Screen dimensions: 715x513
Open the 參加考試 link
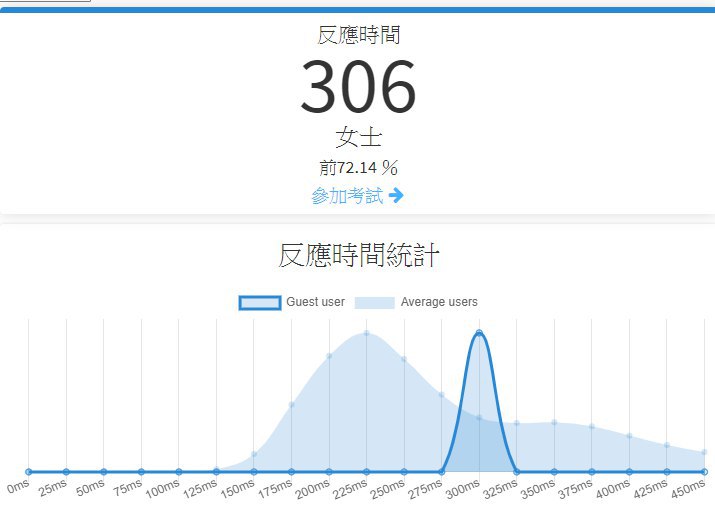347,196
